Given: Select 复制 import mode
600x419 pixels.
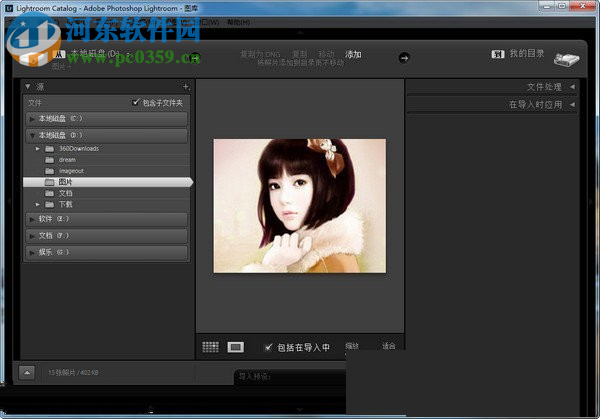Looking at the screenshot, I should click(x=300, y=54).
